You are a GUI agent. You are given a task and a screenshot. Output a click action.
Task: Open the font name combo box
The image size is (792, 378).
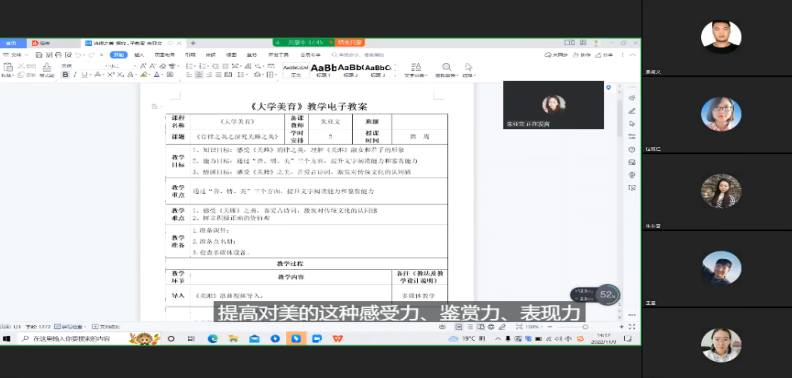click(x=83, y=66)
